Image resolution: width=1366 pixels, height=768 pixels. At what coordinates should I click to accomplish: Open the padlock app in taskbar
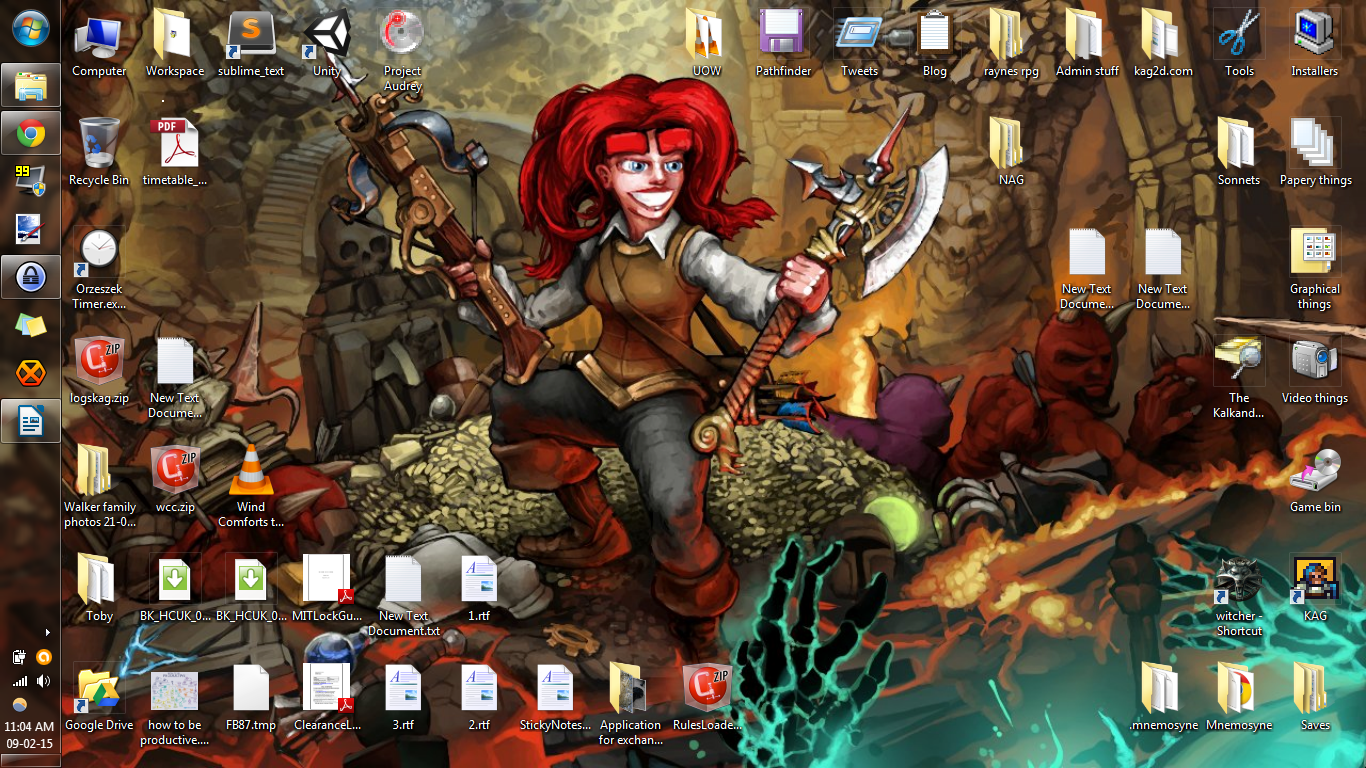point(30,277)
